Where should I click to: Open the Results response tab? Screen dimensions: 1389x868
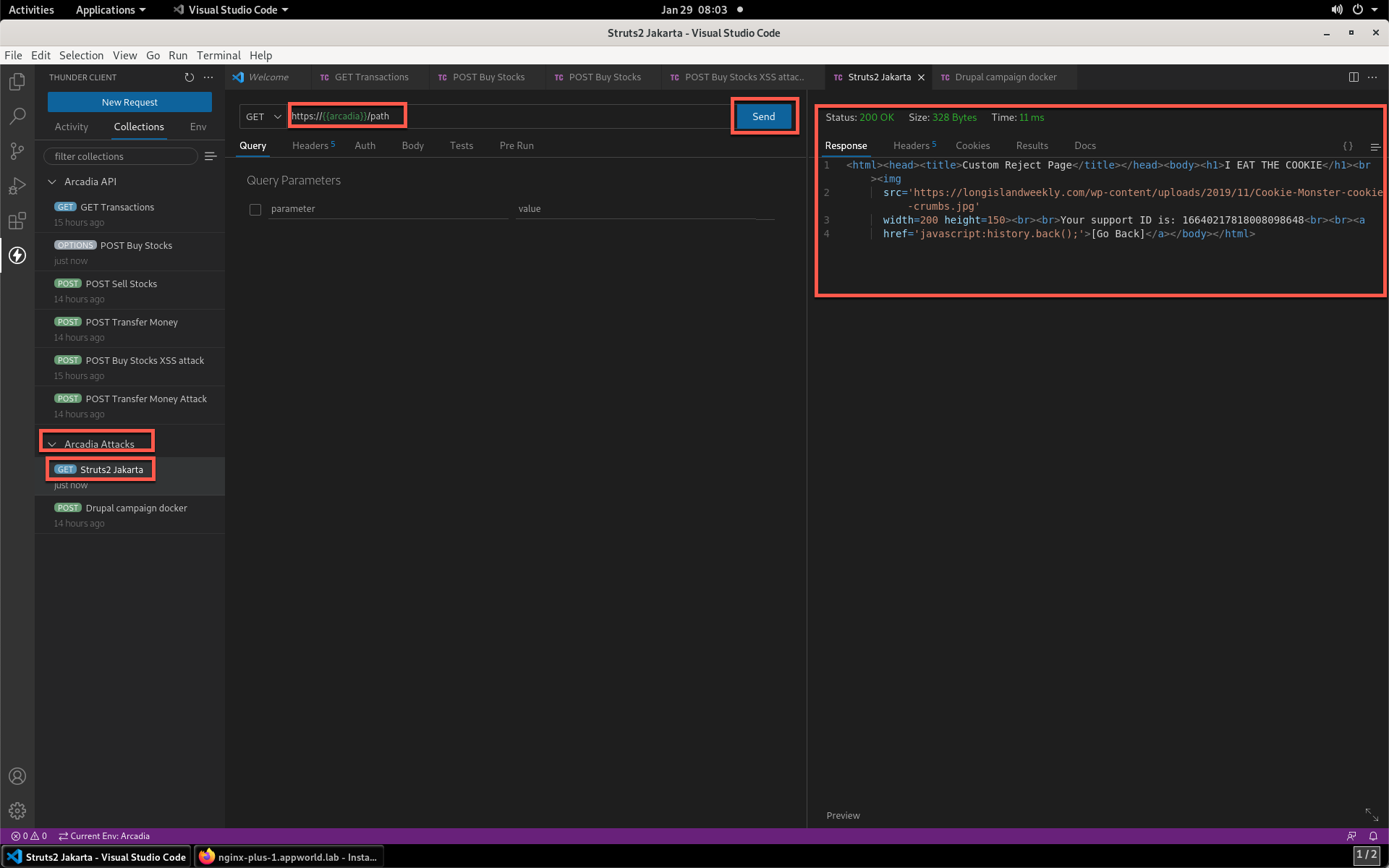tap(1032, 145)
